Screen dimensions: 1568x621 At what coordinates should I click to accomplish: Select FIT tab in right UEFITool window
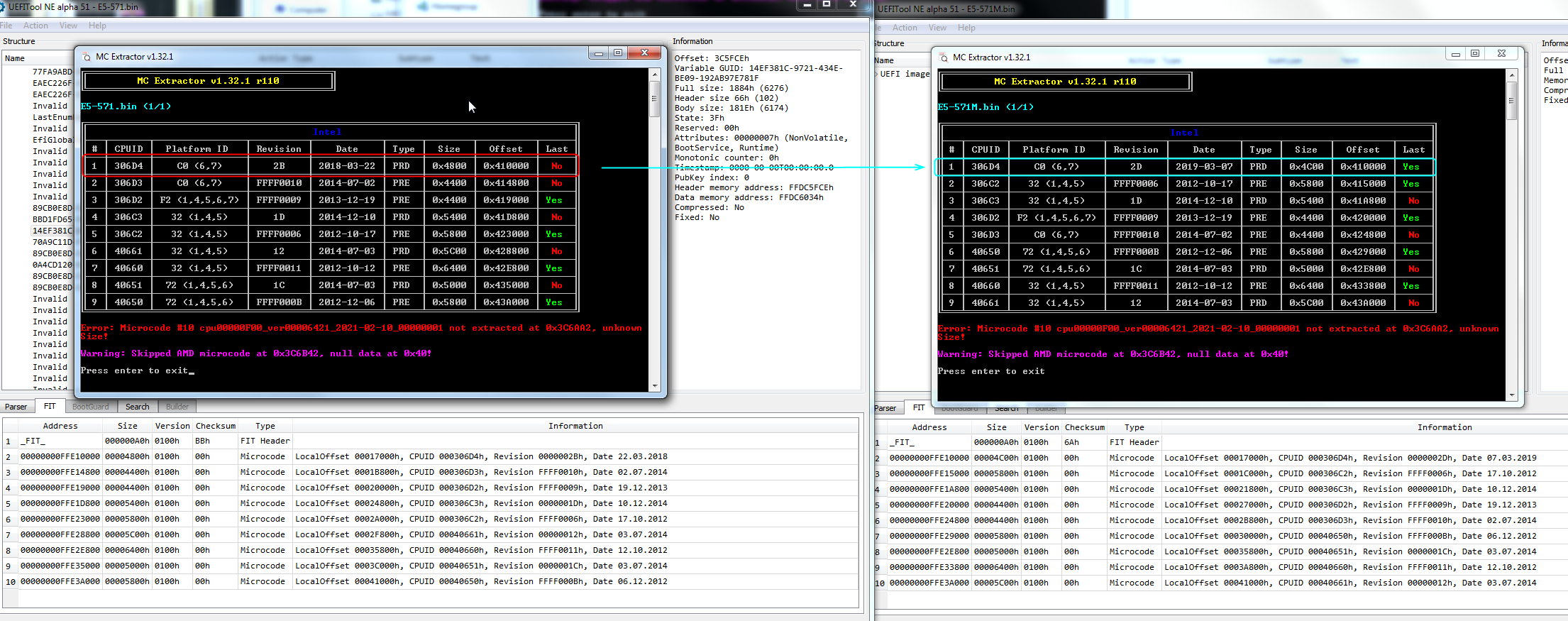pos(919,407)
